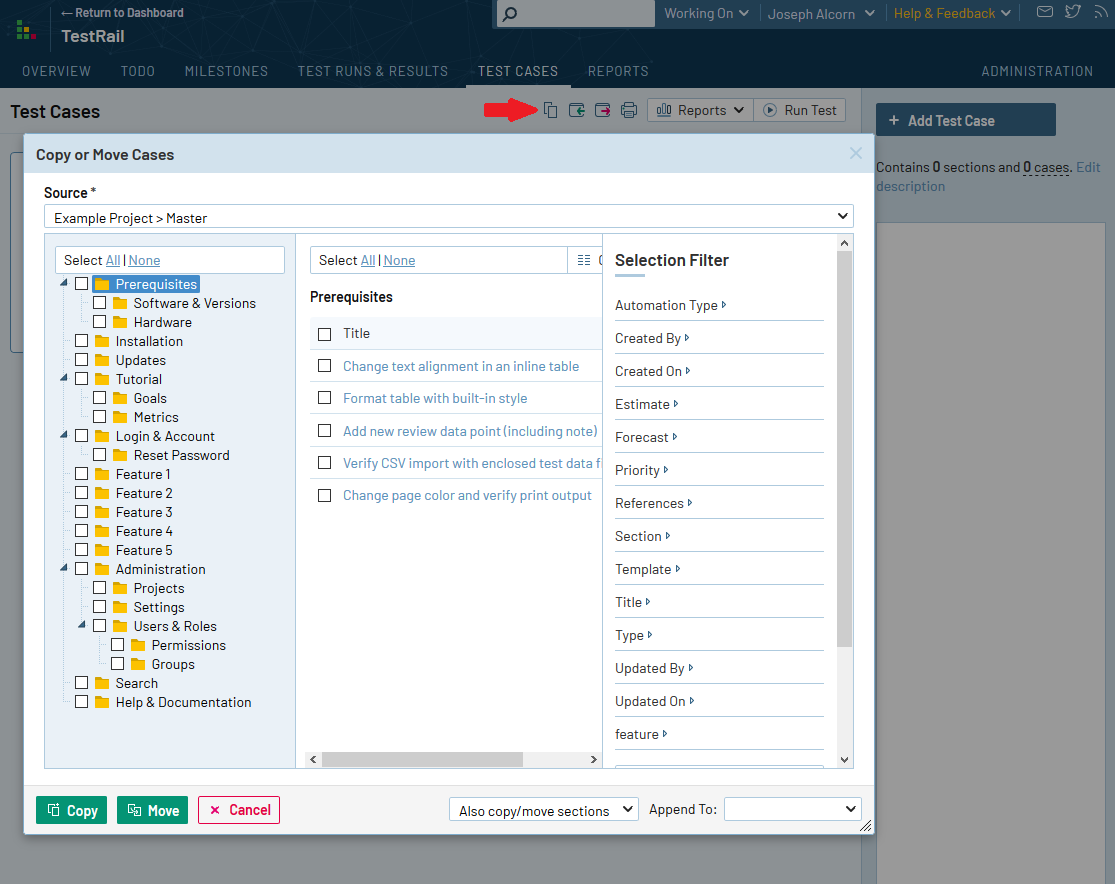Viewport: 1115px width, 884px height.
Task: Expand the Automation Type filter
Action: [671, 305]
